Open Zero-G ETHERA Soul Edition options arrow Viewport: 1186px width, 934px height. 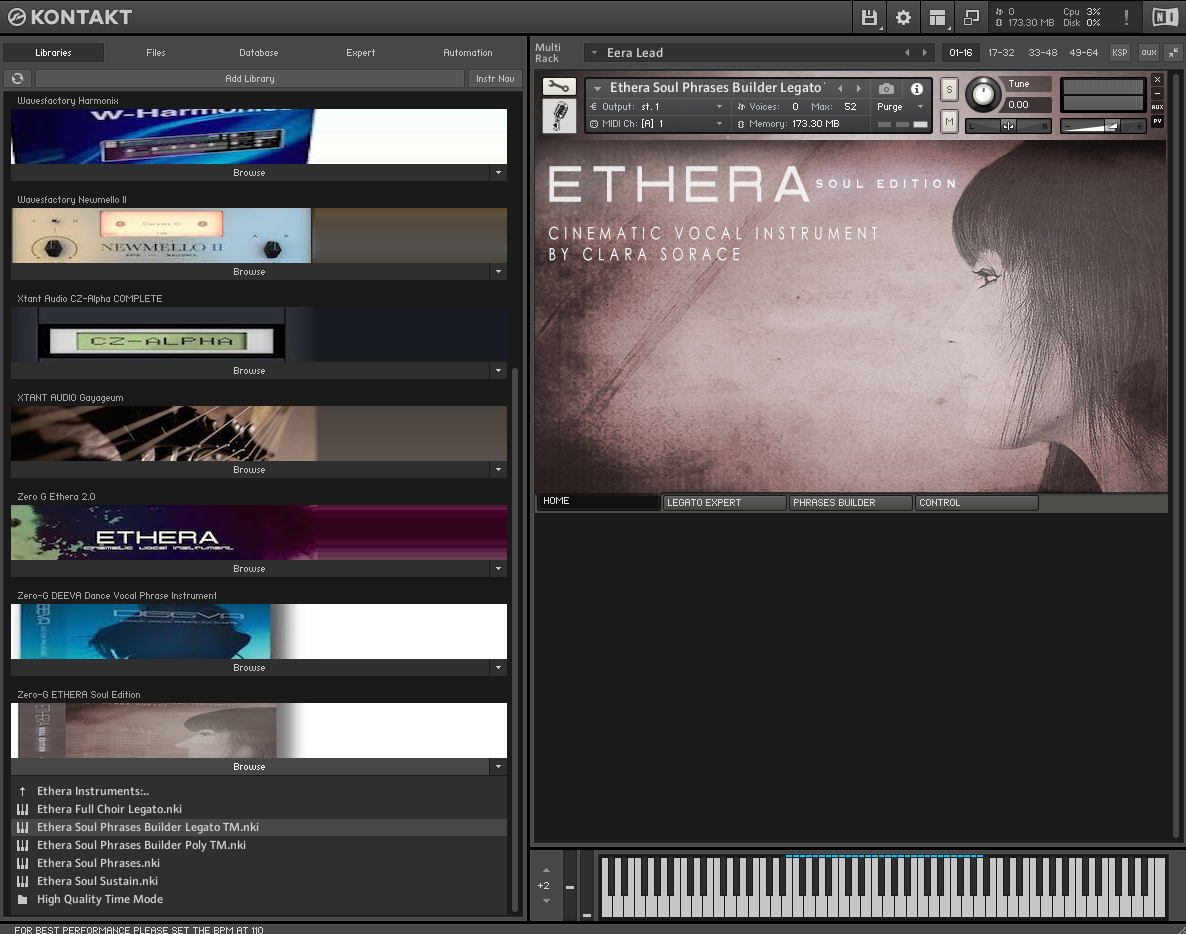(498, 767)
